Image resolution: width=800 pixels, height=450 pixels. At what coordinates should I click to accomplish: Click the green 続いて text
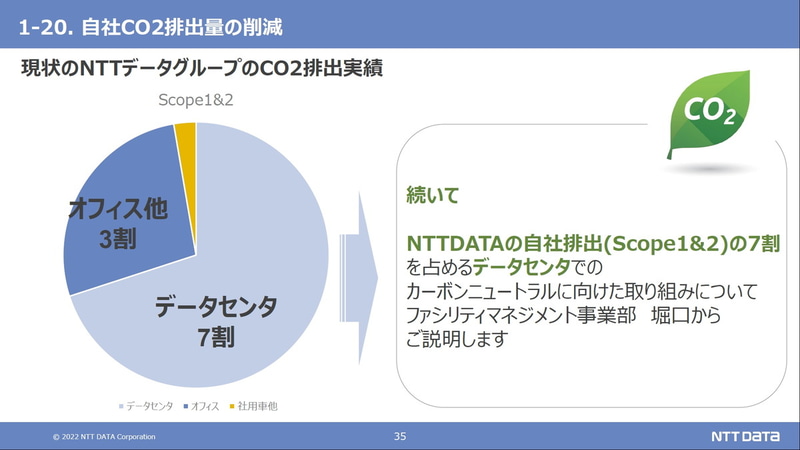tap(433, 195)
